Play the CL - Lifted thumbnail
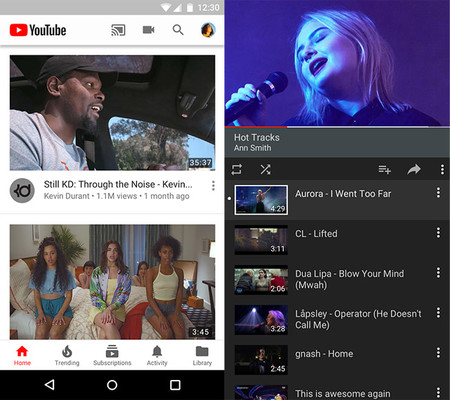This screenshot has height=400, width=450. (261, 240)
